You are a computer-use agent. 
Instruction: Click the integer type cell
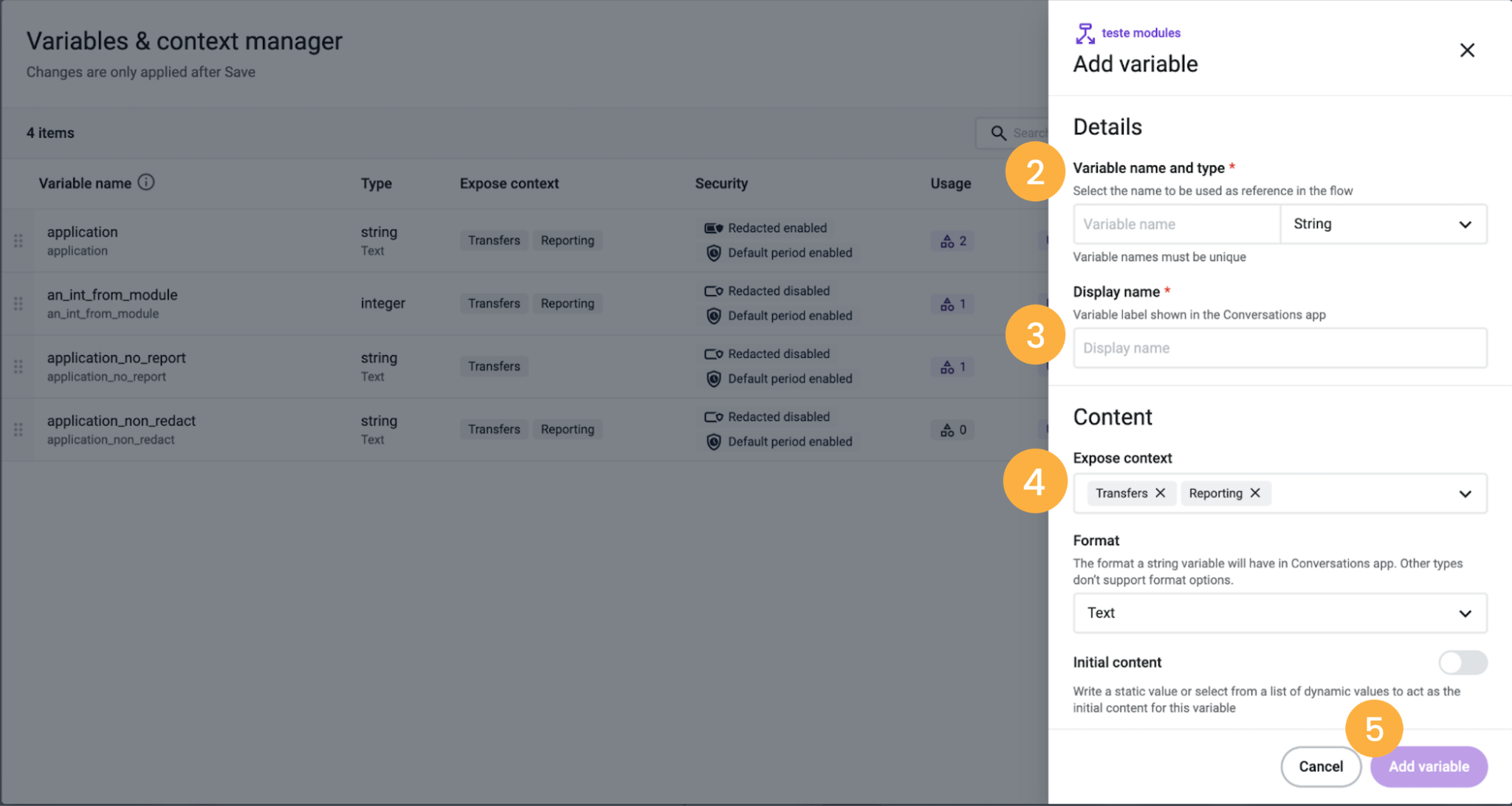pos(382,303)
